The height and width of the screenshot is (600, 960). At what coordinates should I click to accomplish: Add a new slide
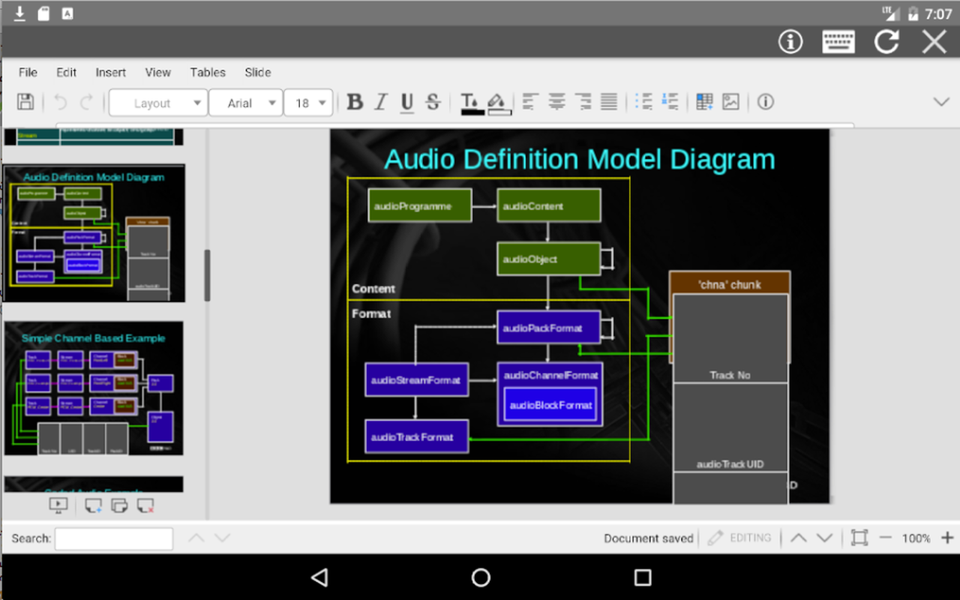[x=93, y=506]
